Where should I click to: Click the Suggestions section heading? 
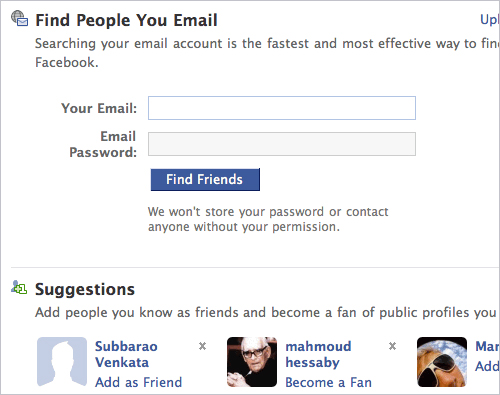85,290
